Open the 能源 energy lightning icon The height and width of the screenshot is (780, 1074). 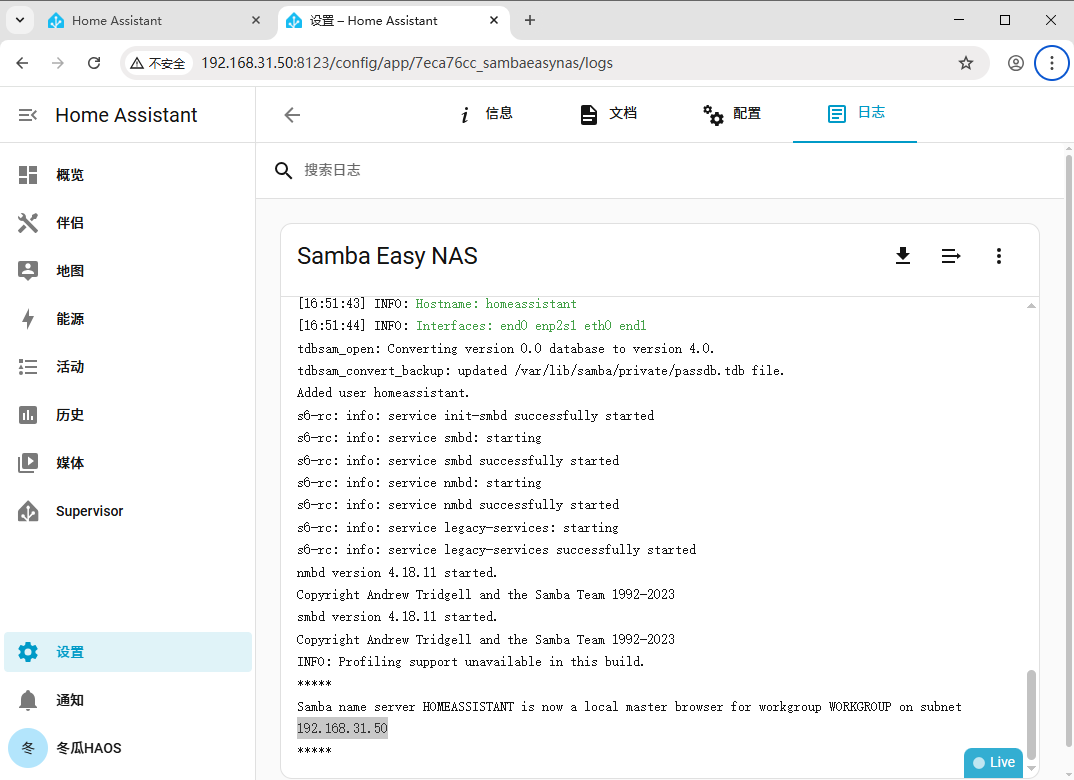[27, 319]
